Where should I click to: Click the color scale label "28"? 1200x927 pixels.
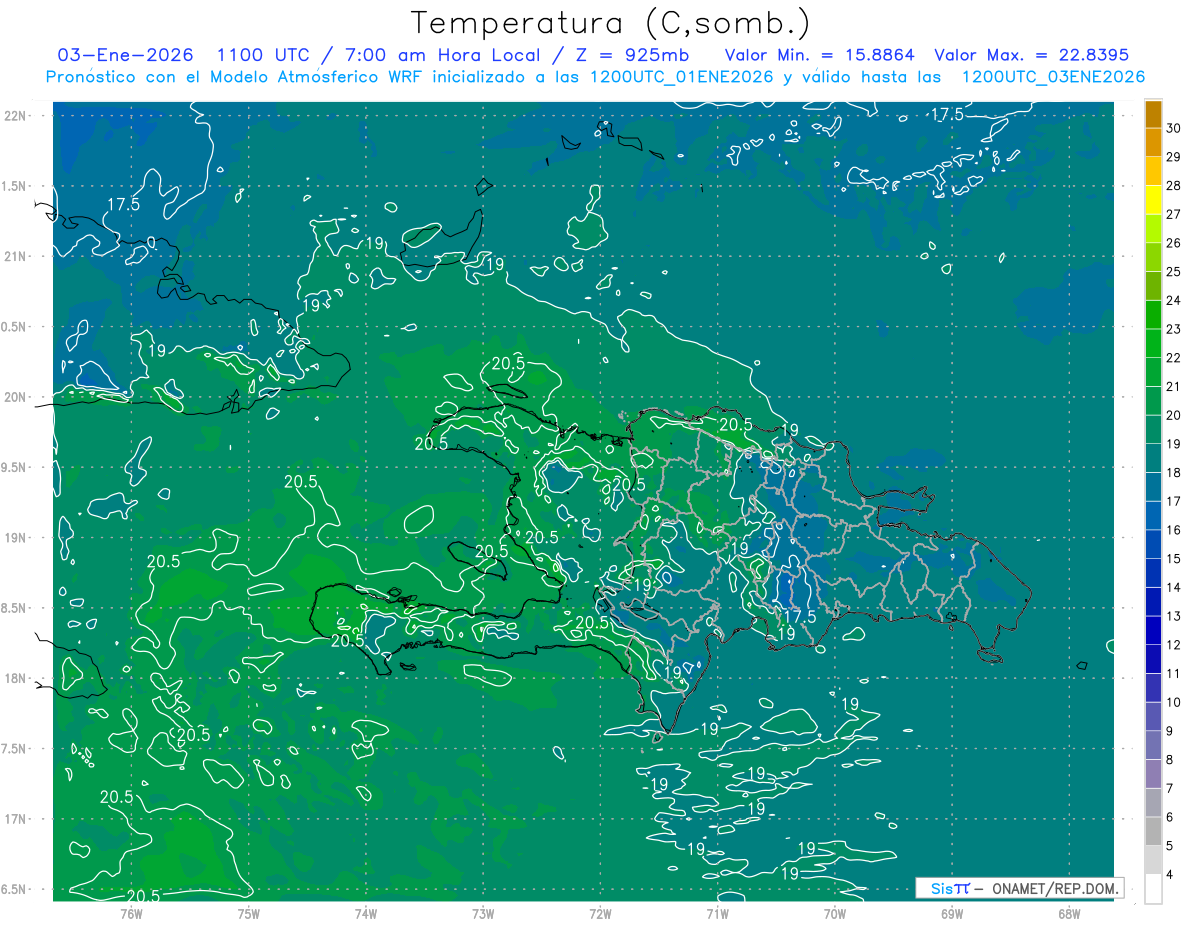pyautogui.click(x=1174, y=185)
